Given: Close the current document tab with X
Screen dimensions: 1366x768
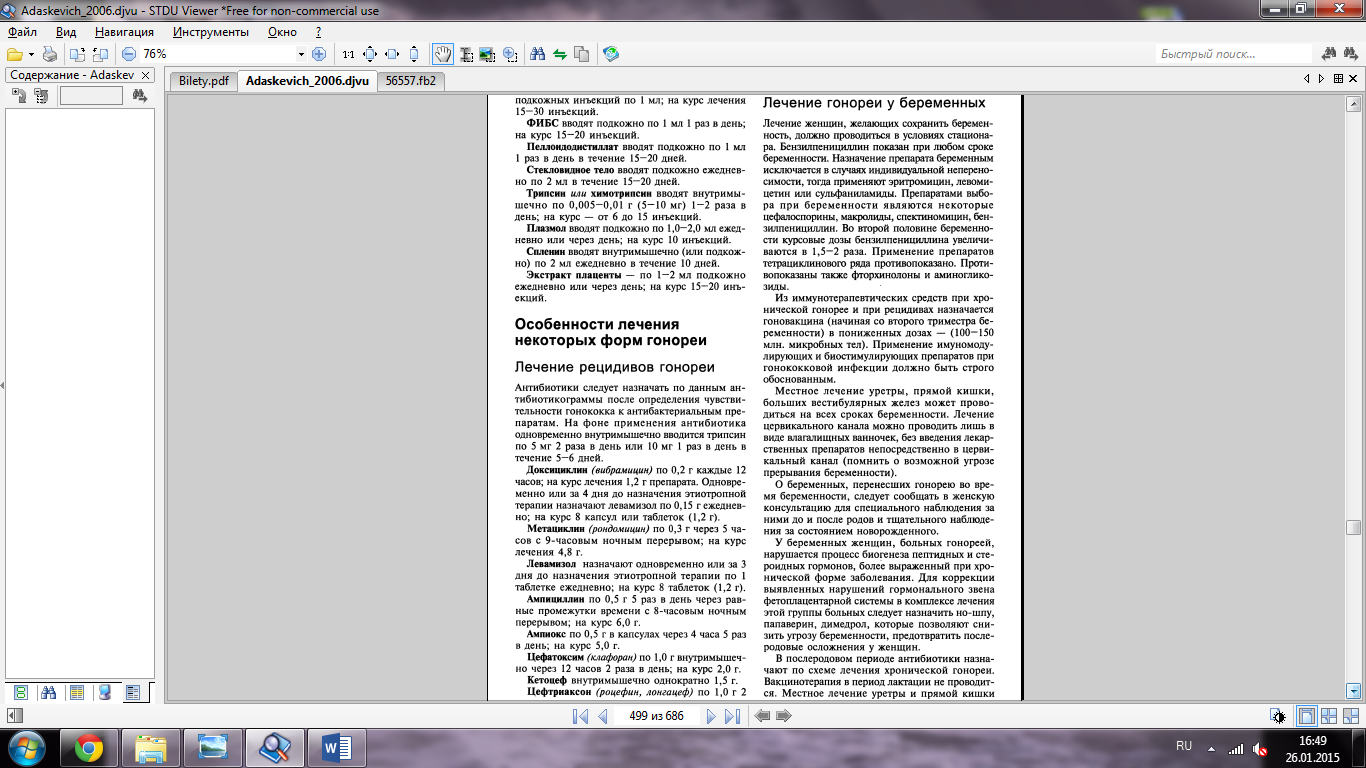Looking at the screenshot, I should (x=1352, y=79).
